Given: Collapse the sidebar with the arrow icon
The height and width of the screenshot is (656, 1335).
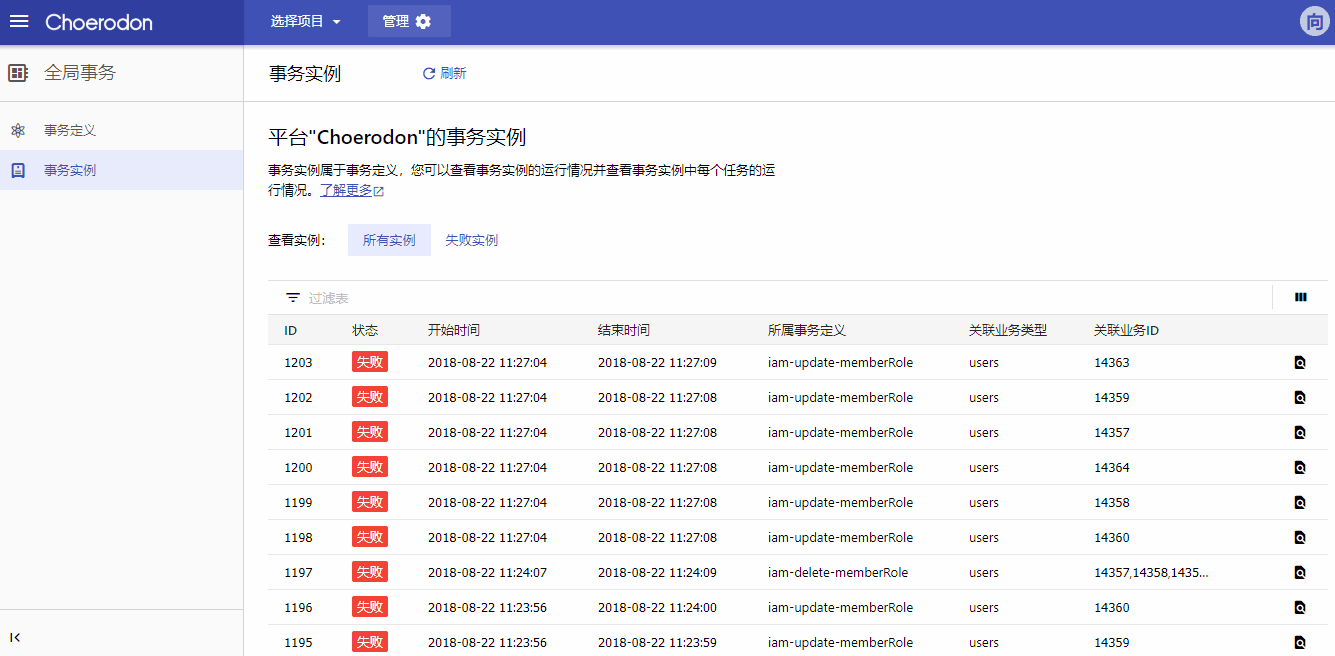Looking at the screenshot, I should (x=15, y=637).
